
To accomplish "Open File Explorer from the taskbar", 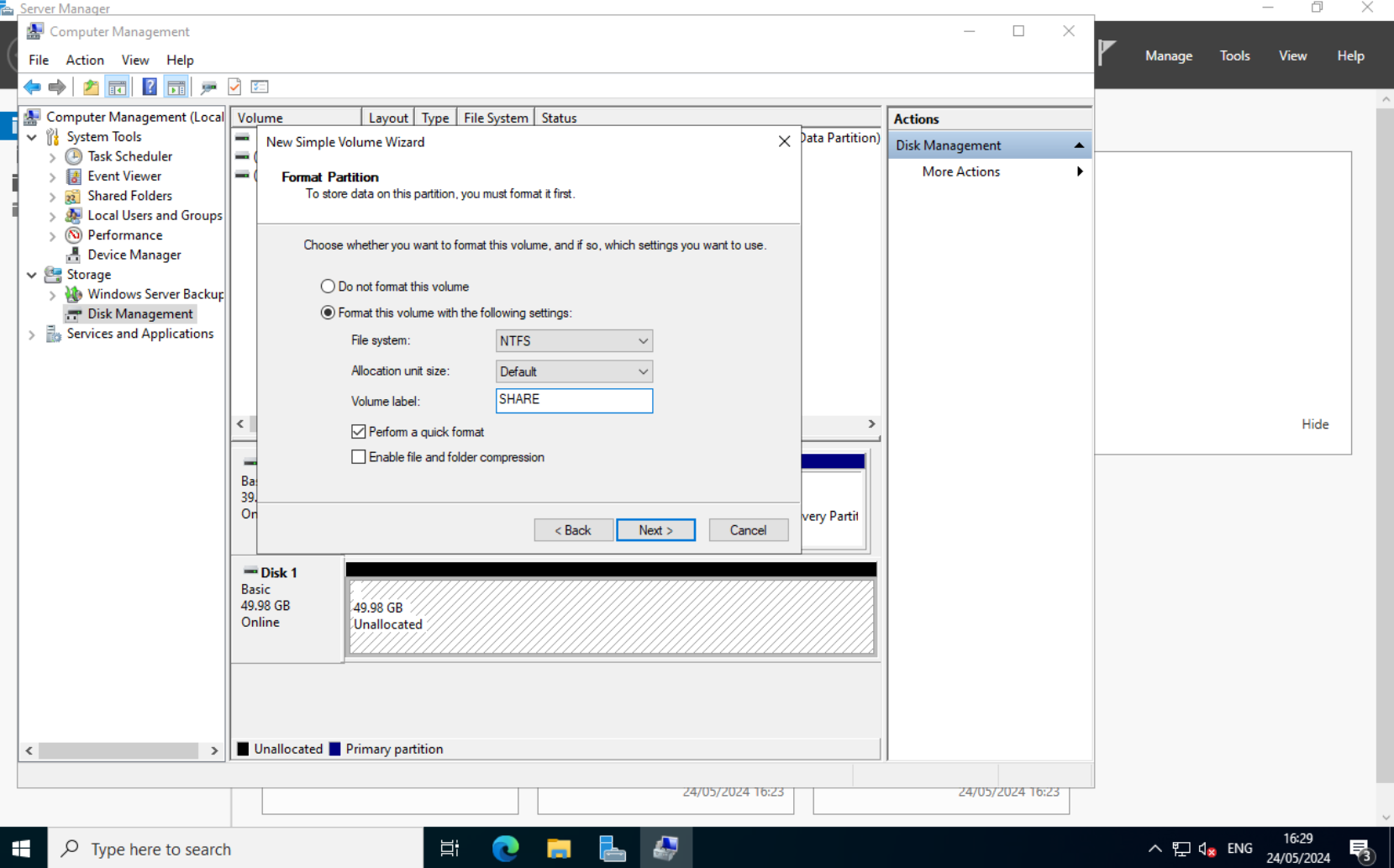I will click(559, 849).
